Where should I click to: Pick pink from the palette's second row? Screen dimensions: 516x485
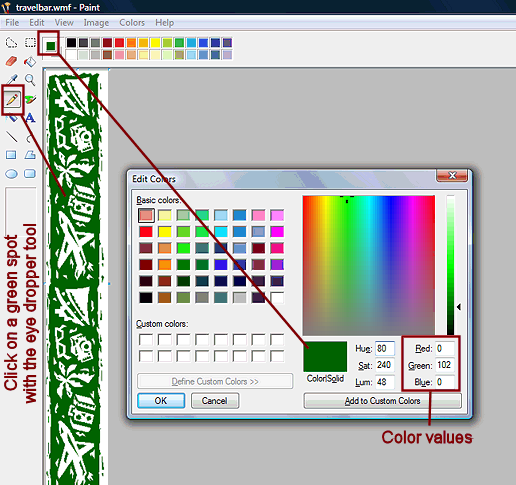point(119,55)
